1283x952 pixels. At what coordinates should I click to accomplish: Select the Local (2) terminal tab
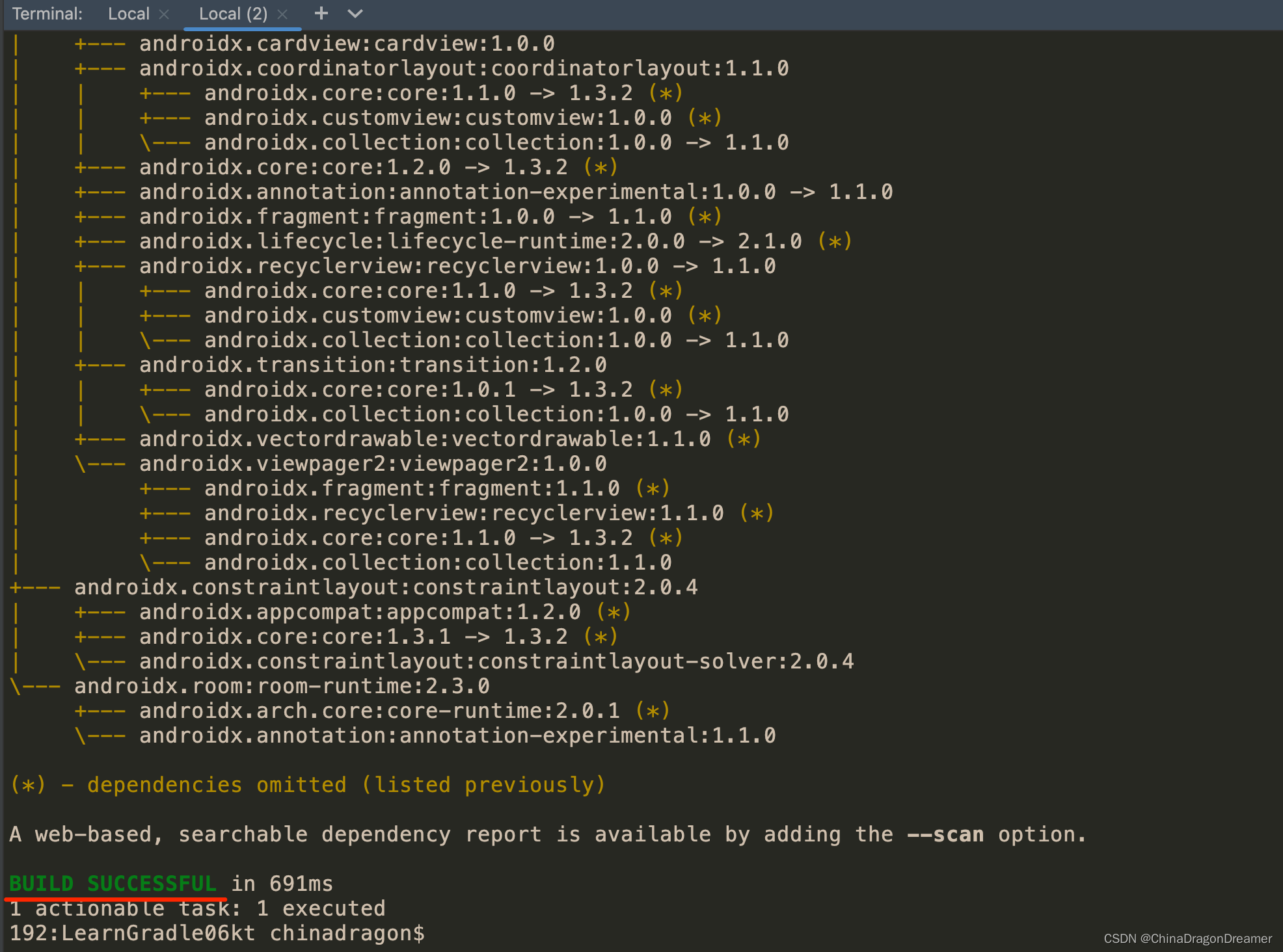click(233, 14)
